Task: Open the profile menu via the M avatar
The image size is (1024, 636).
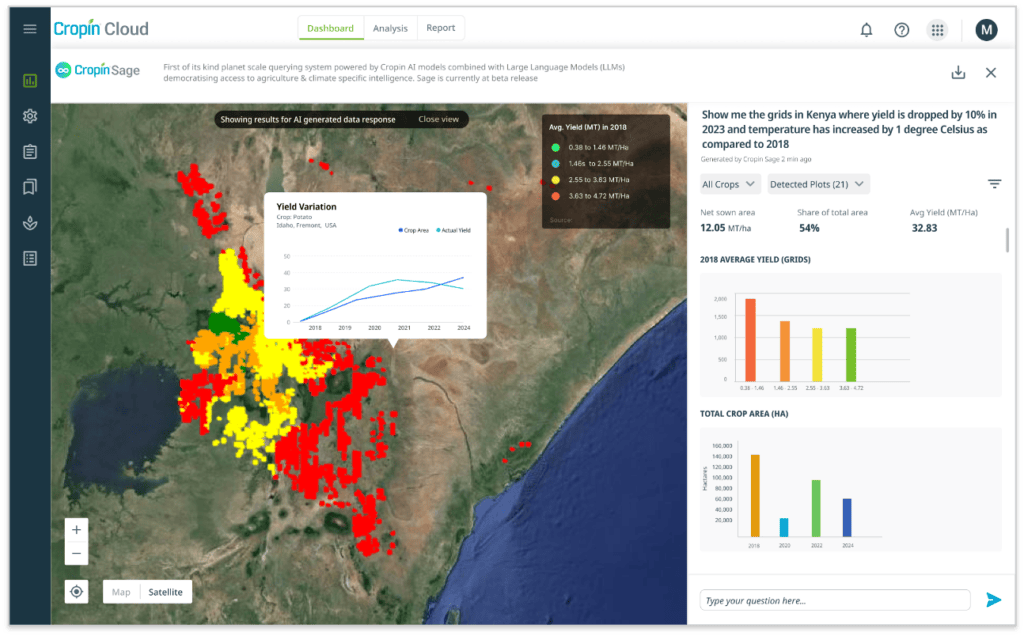Action: coord(986,30)
